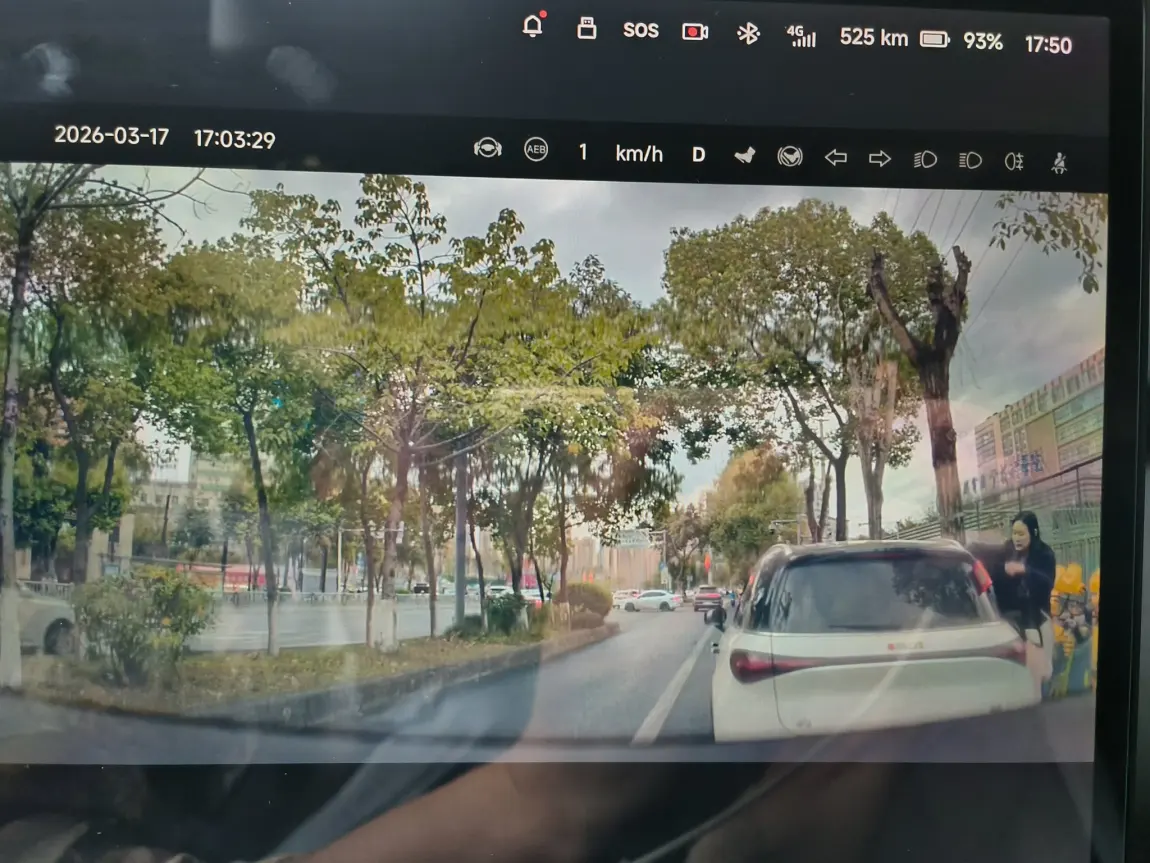
Task: Tap the AEB indicator icon
Action: pos(536,150)
